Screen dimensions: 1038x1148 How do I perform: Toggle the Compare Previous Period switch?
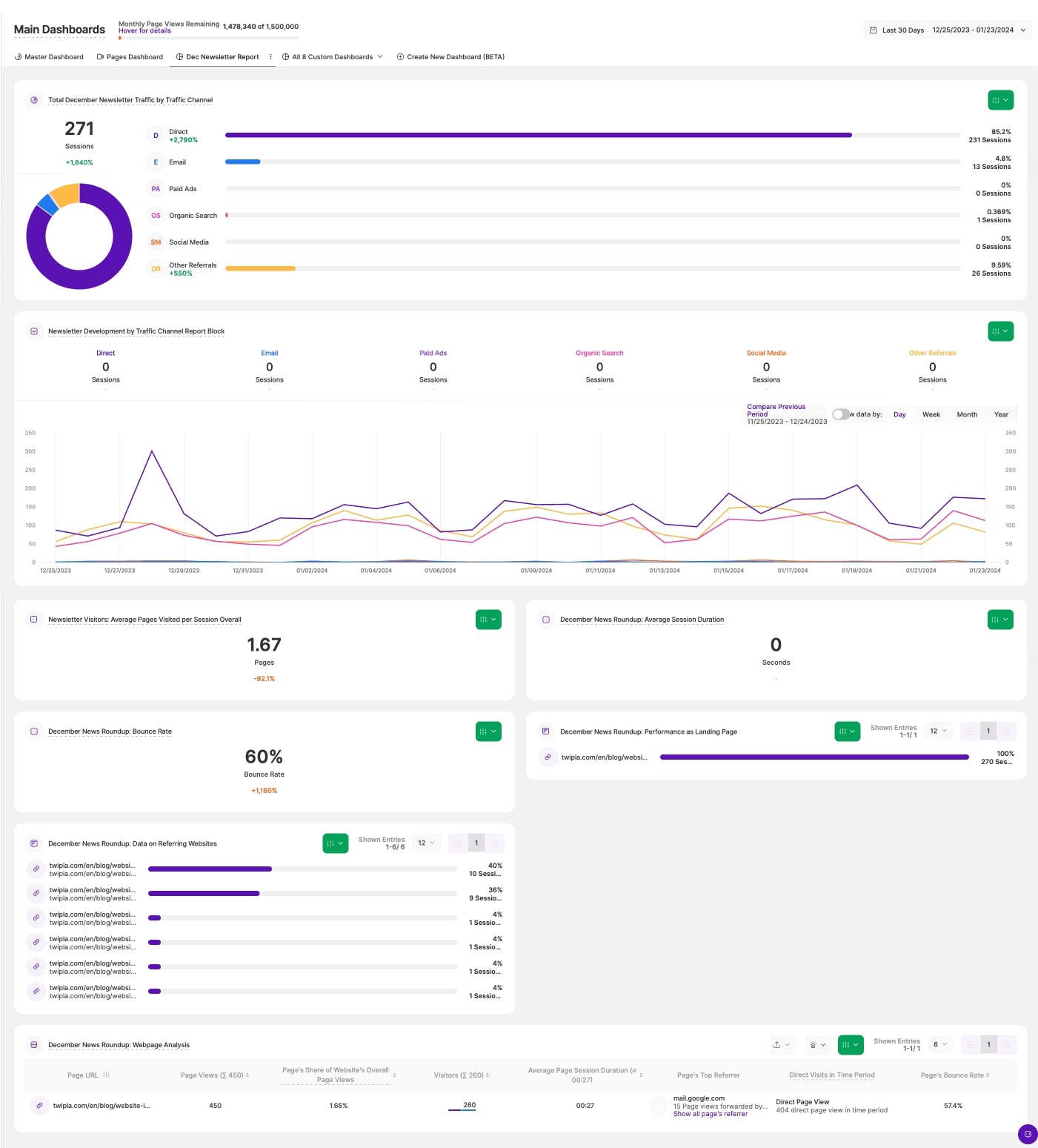point(840,414)
